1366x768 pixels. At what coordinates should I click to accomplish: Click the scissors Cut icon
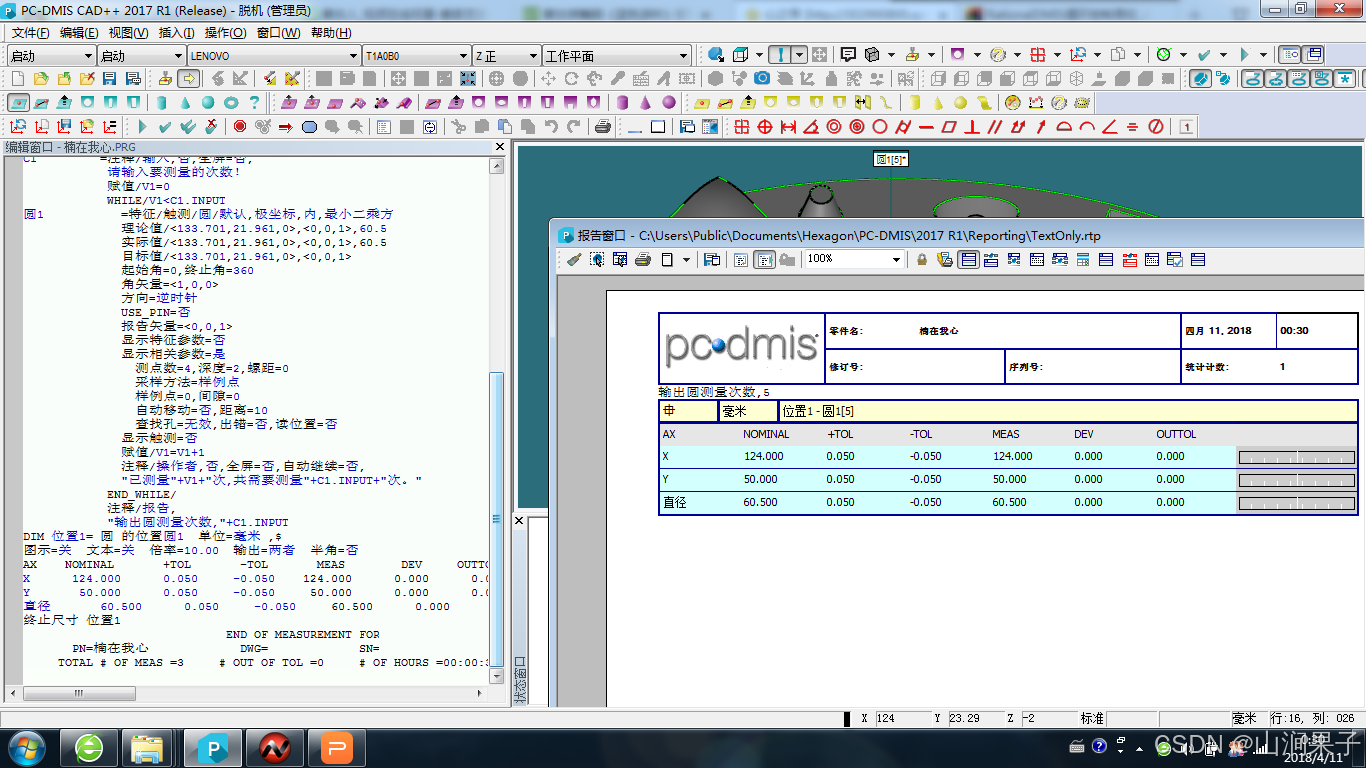pos(458,127)
